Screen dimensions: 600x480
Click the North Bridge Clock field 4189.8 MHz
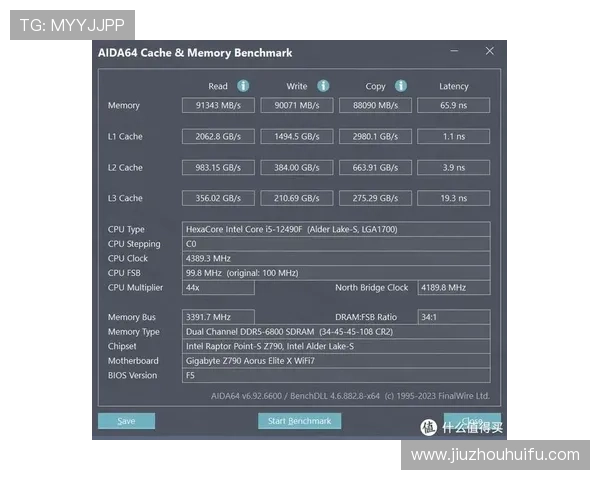tap(454, 287)
